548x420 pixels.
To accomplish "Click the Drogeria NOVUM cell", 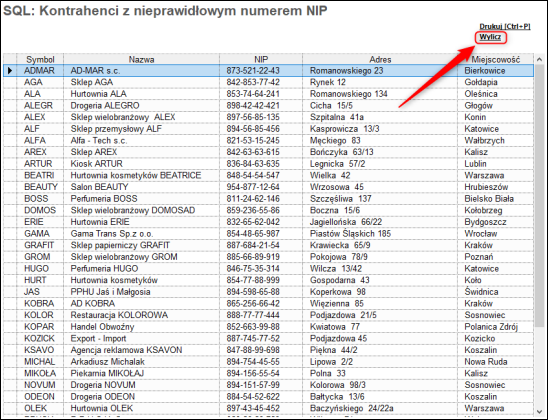I will point(142,385).
